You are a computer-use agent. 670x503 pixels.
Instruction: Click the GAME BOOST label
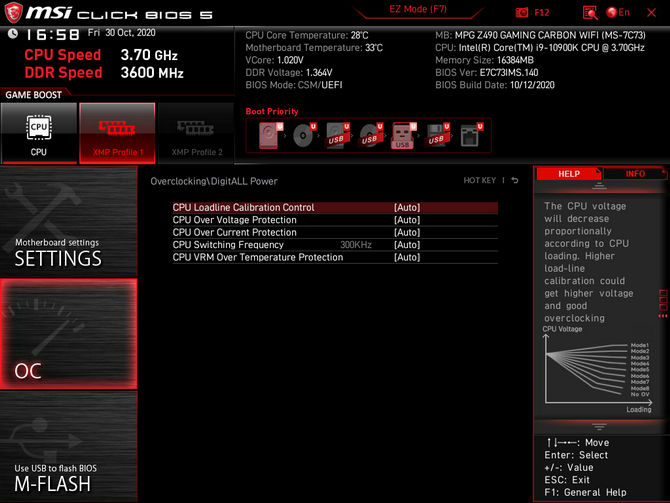(x=33, y=95)
